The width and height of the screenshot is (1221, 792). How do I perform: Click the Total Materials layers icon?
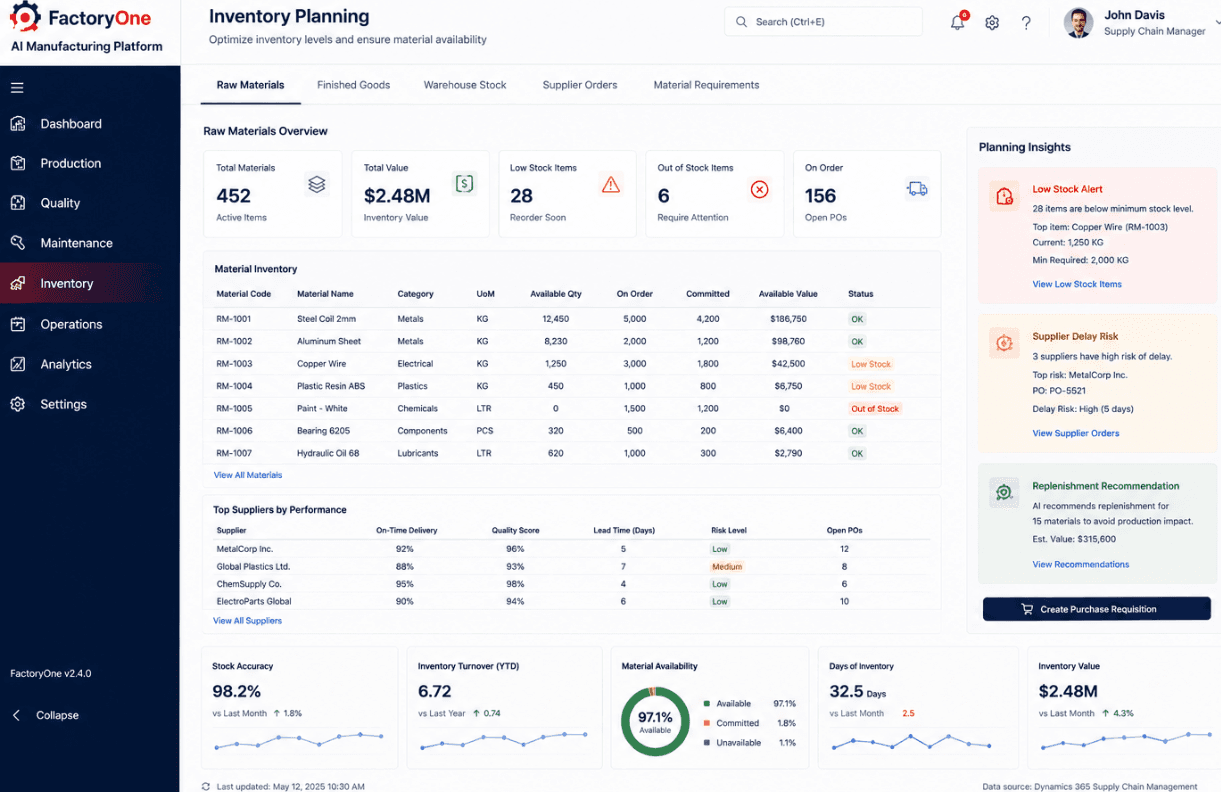317,184
